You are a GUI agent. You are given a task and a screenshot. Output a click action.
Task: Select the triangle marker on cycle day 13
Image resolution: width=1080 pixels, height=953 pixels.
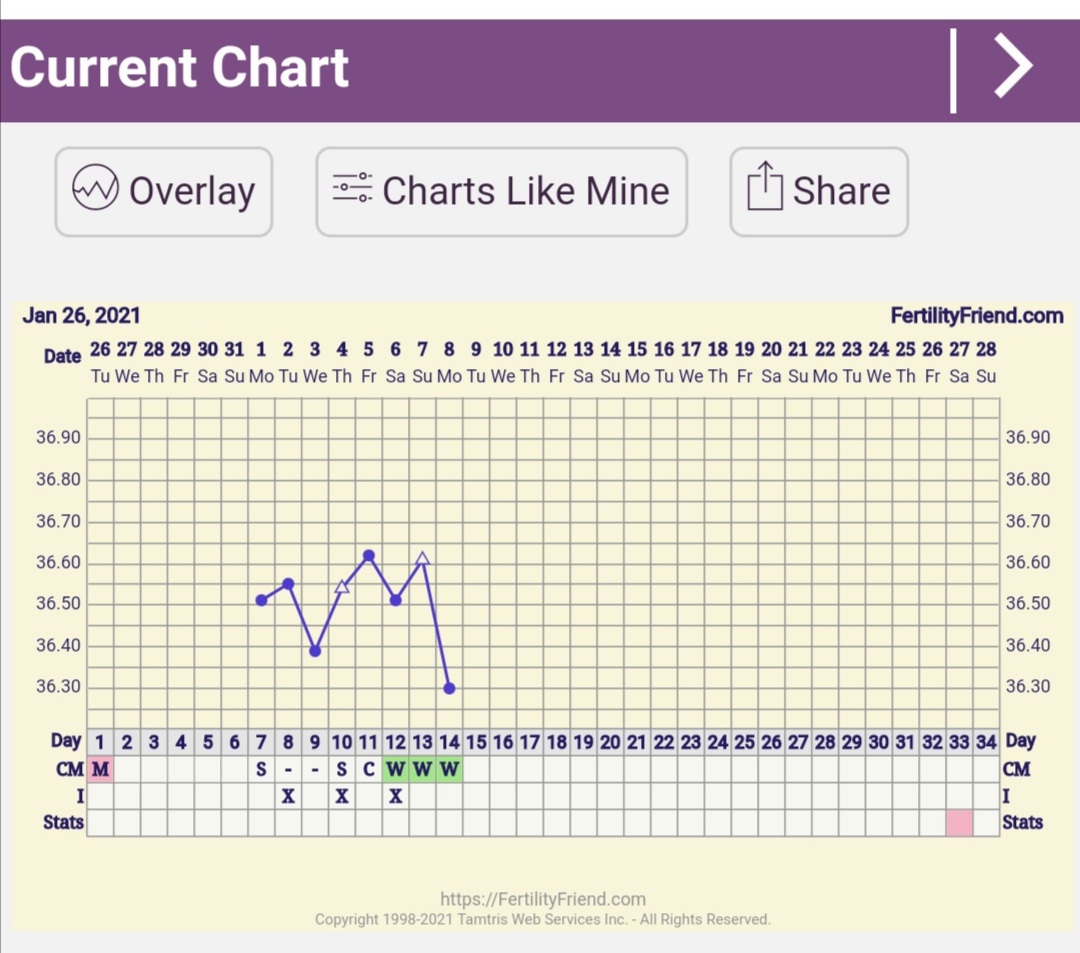click(423, 559)
